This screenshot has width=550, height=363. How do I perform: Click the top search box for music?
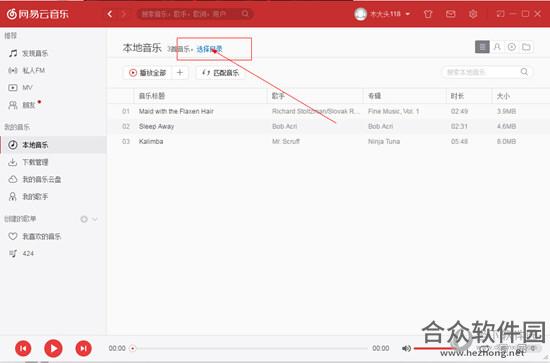(195, 14)
